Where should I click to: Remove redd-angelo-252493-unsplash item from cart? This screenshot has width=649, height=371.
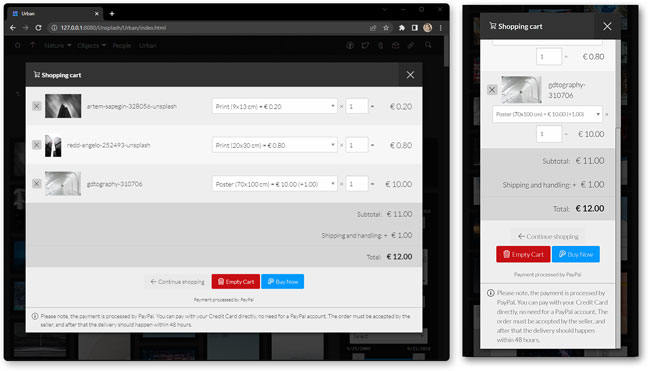point(36,145)
